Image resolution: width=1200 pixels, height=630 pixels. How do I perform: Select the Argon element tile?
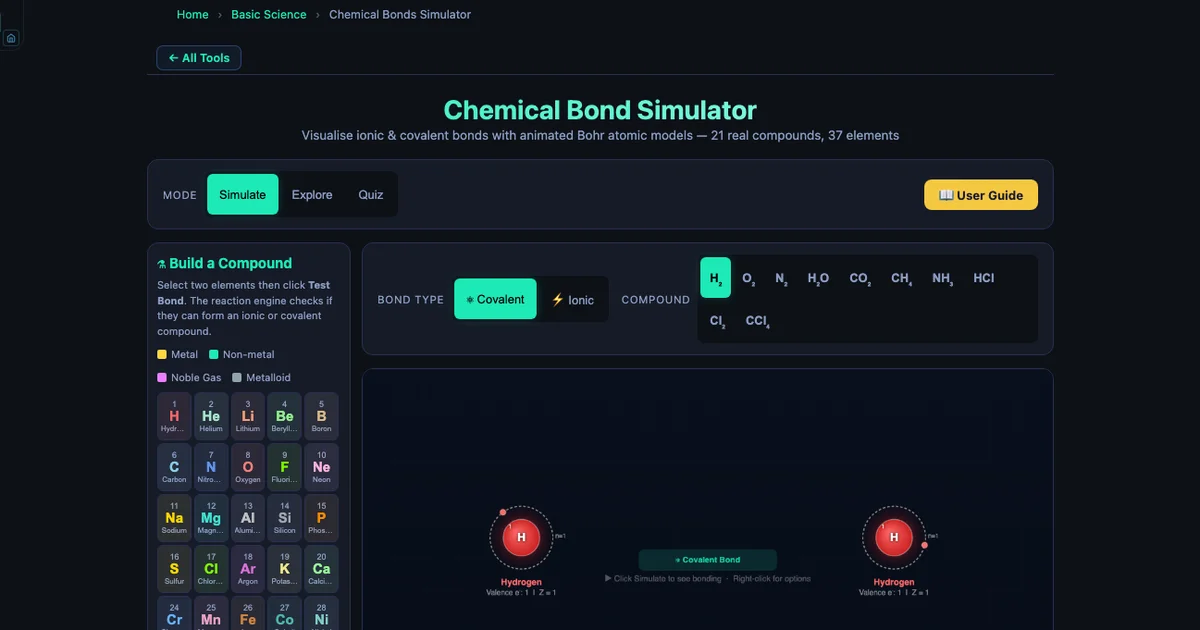pos(248,569)
